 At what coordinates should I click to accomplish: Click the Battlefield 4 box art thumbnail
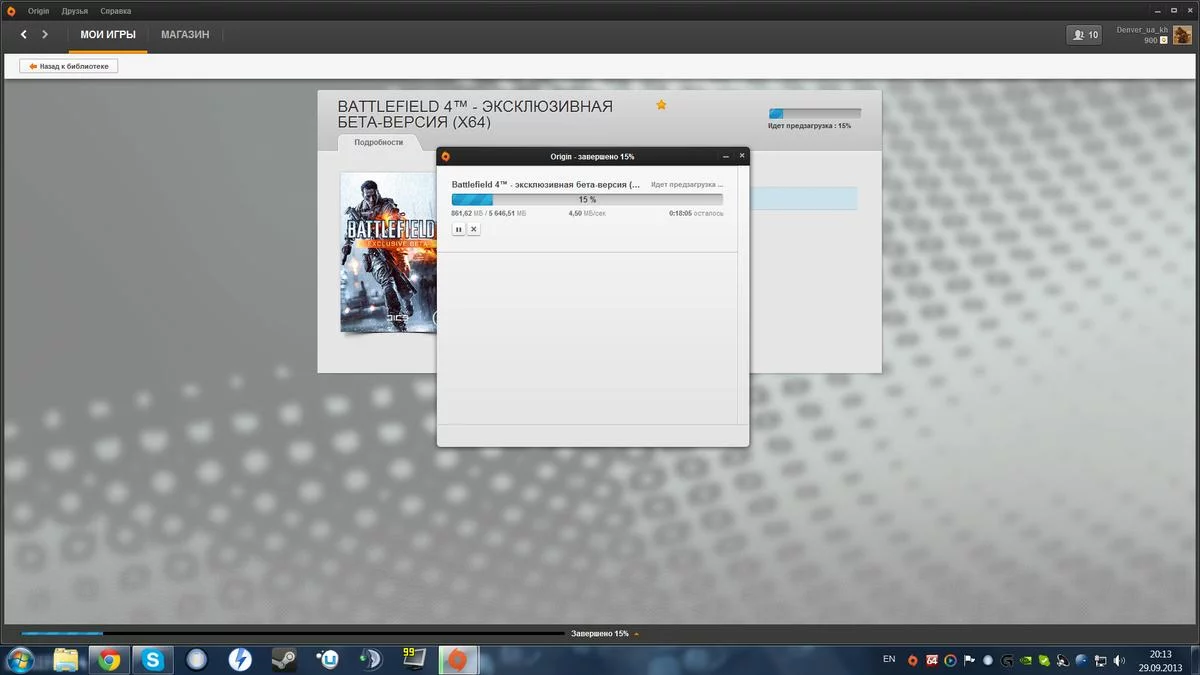click(x=388, y=252)
